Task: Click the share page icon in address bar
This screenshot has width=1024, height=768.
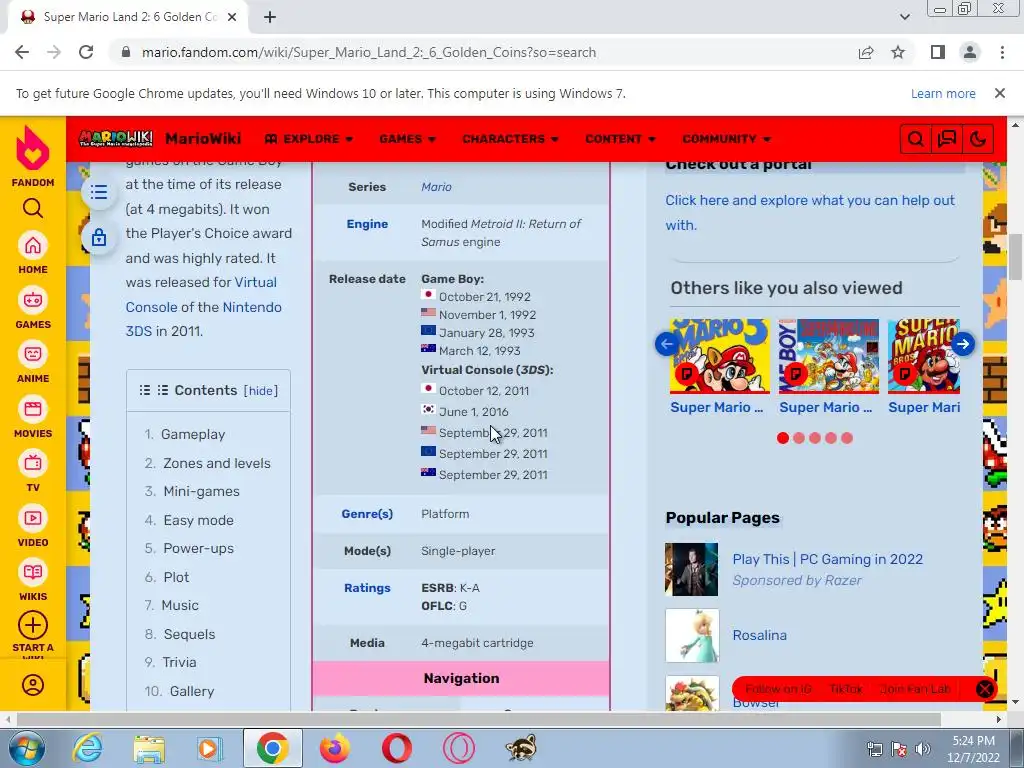Action: (x=866, y=52)
